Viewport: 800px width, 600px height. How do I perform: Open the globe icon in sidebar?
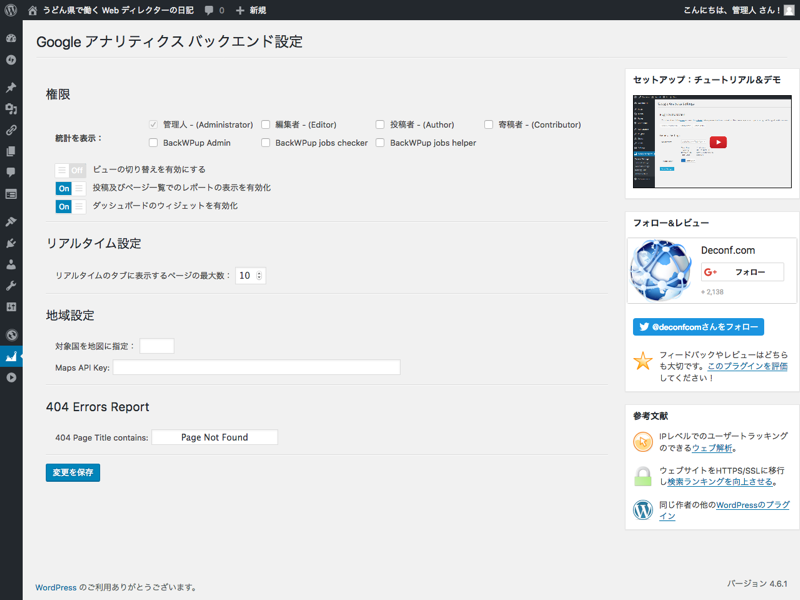[11, 335]
